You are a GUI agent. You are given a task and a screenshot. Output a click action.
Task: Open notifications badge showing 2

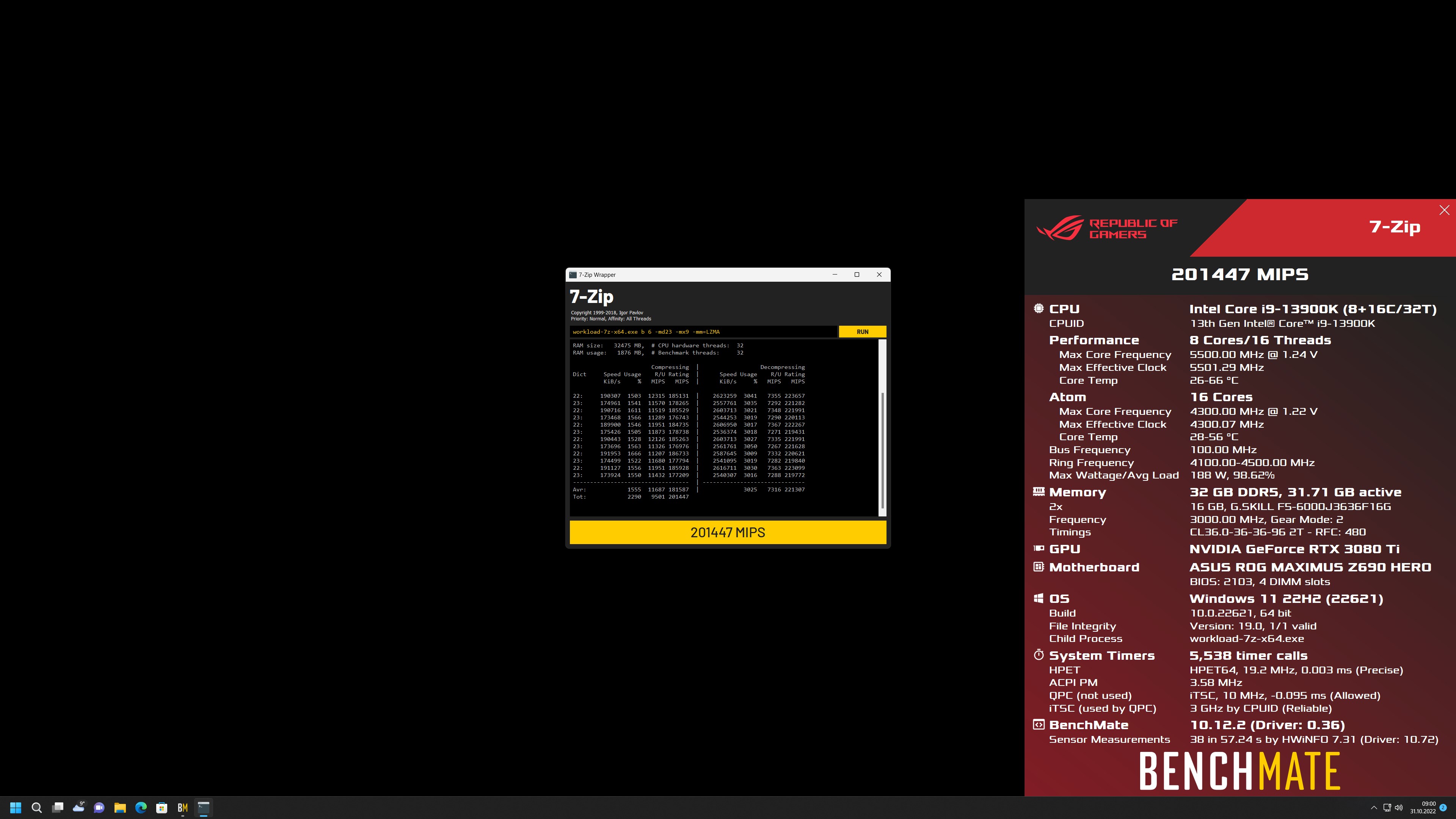pyautogui.click(x=1443, y=808)
